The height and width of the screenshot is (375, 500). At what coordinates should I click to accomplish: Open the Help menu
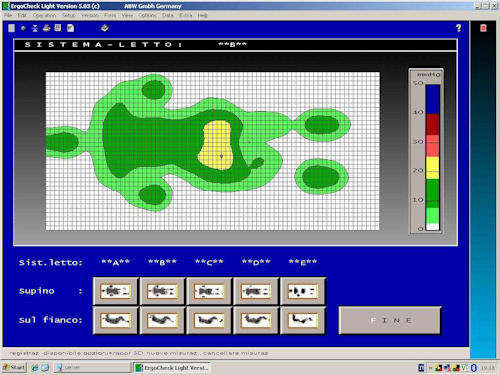(203, 15)
